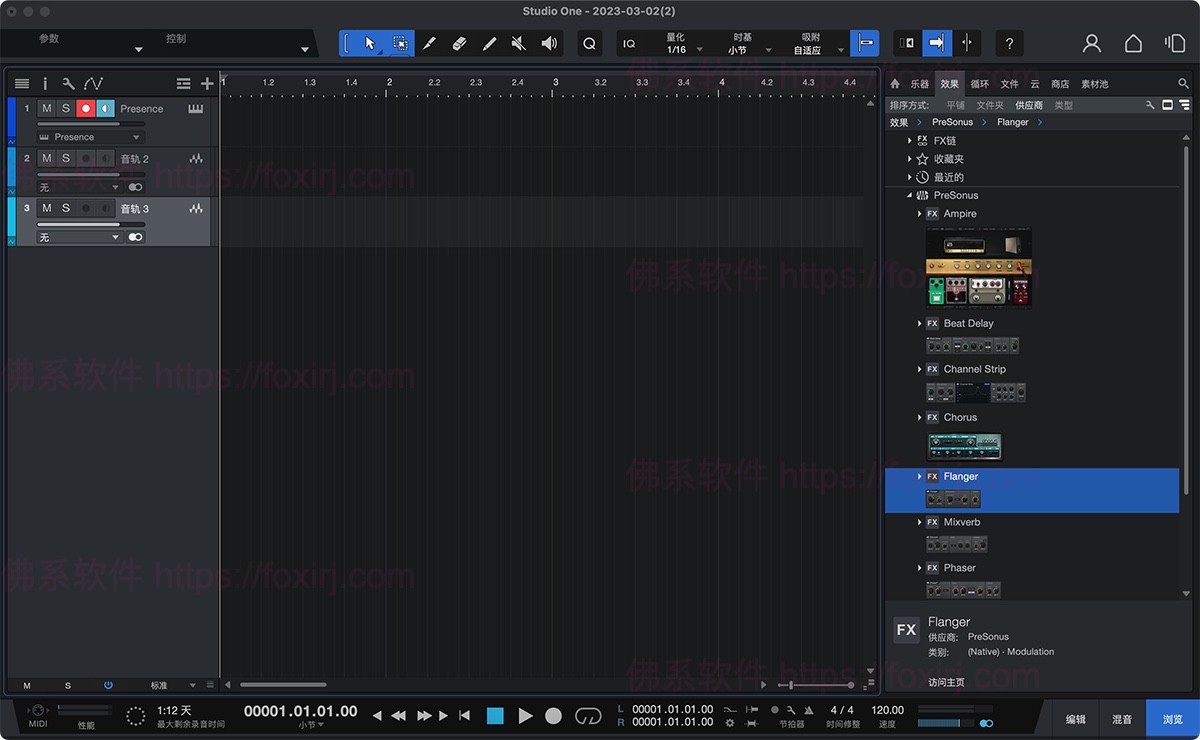Image resolution: width=1200 pixels, height=740 pixels.
Task: Click the 混音 button at bottom right
Action: pos(1121,719)
